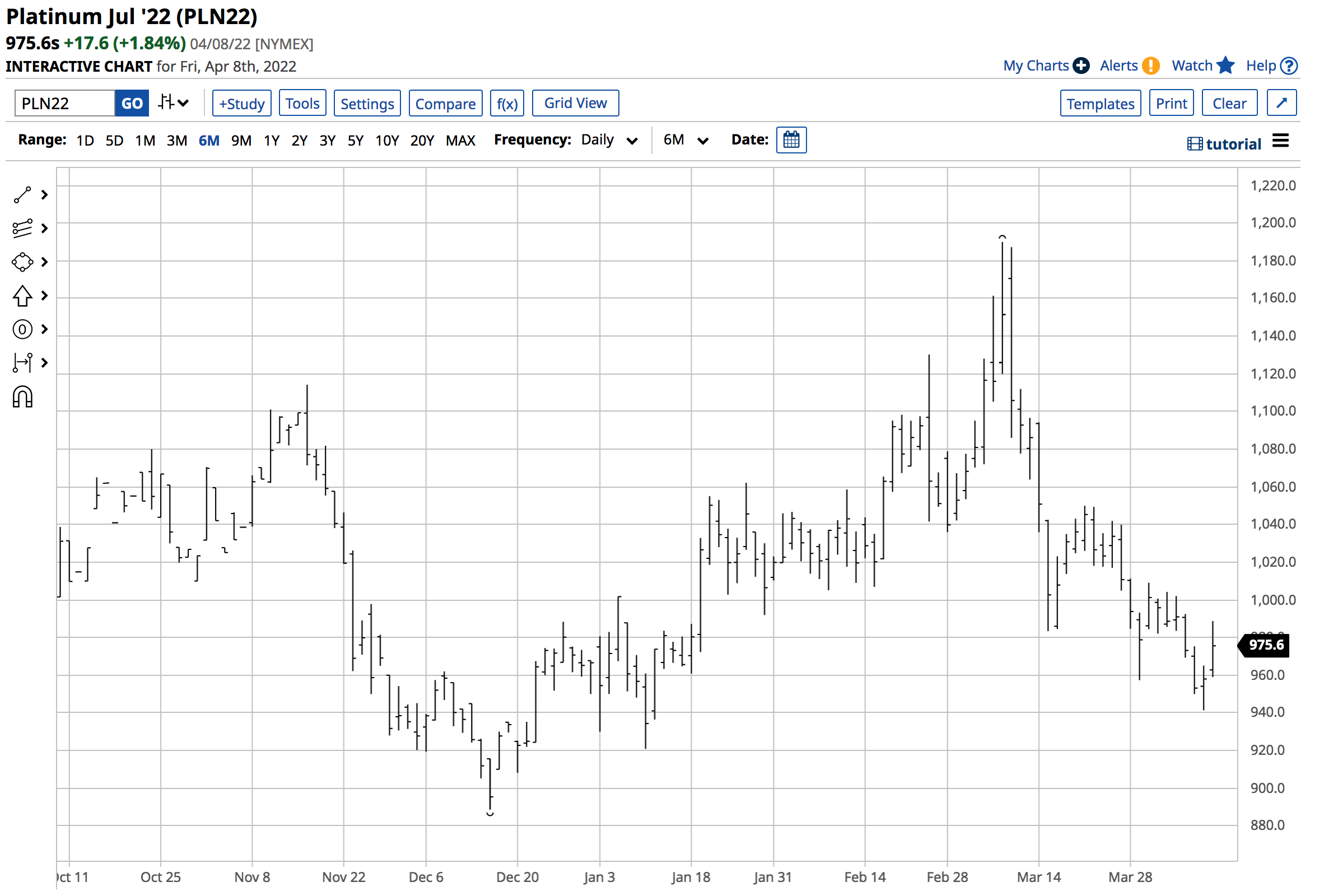The image size is (1324, 896).
Task: Select the circled zero annotation tool
Action: [22, 330]
